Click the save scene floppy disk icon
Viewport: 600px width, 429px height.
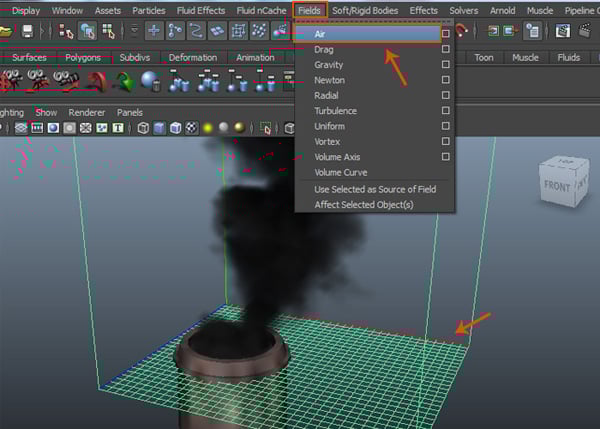28,32
